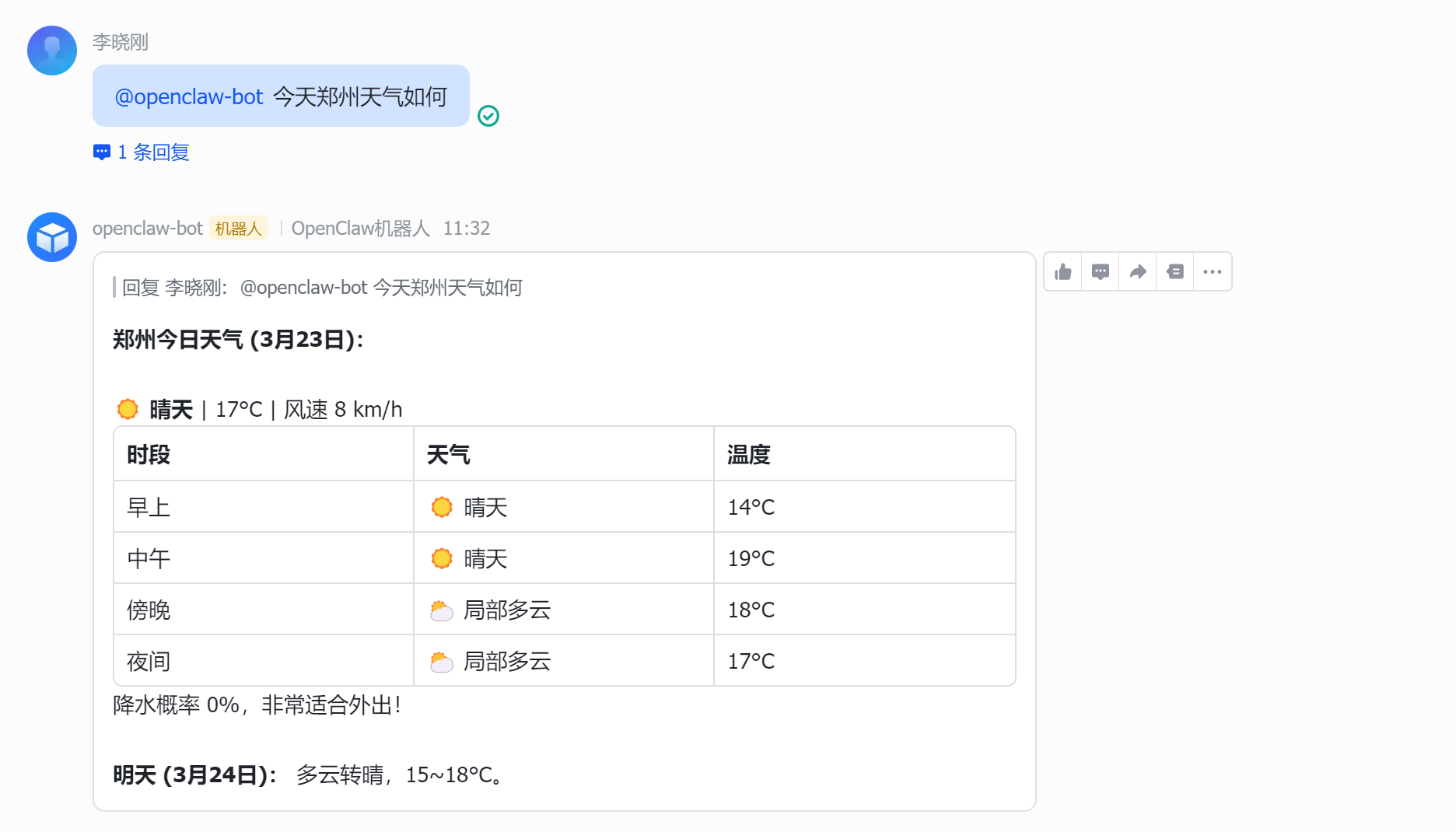Click the green read-status checkmark icon
The image size is (1456, 832).
pyautogui.click(x=488, y=116)
